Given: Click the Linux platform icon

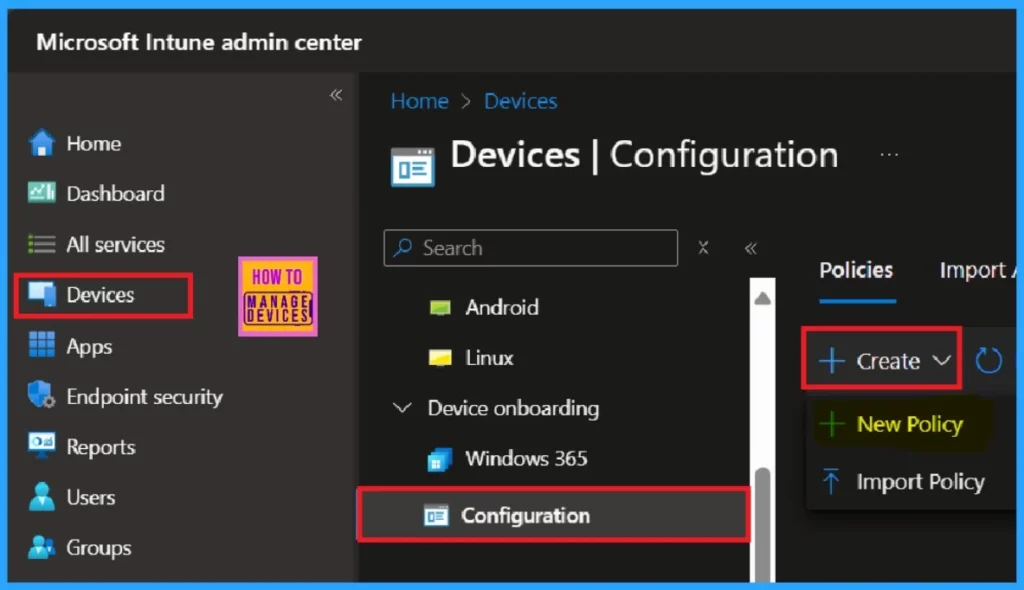Looking at the screenshot, I should coord(440,357).
